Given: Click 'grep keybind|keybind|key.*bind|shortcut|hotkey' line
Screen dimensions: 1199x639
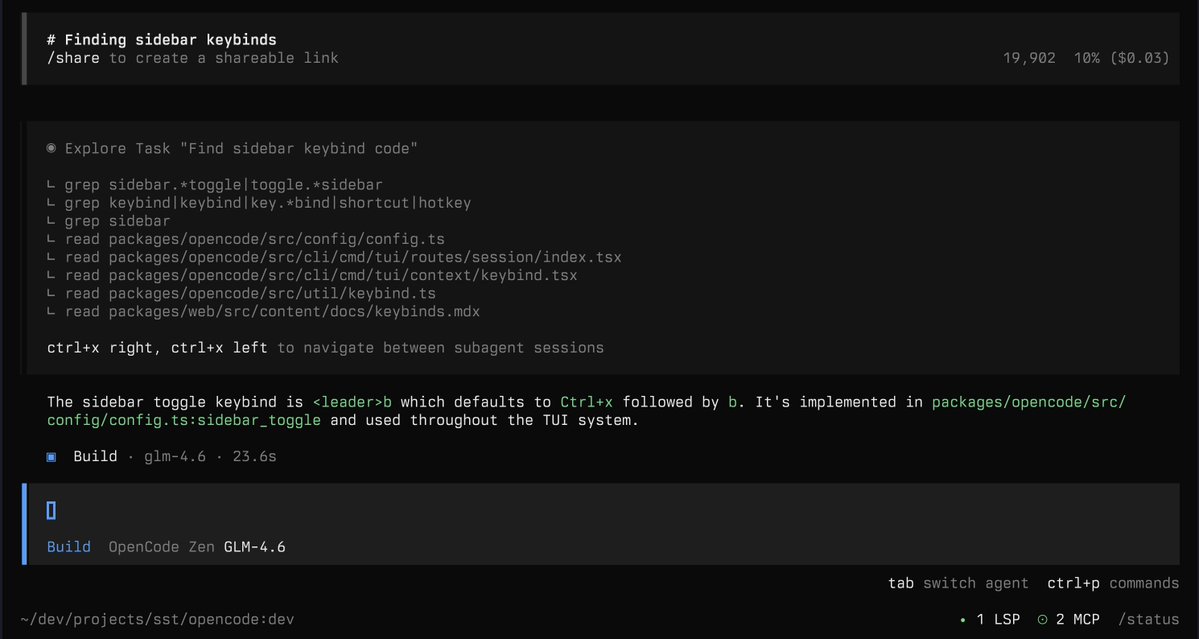Looking at the screenshot, I should point(258,203).
